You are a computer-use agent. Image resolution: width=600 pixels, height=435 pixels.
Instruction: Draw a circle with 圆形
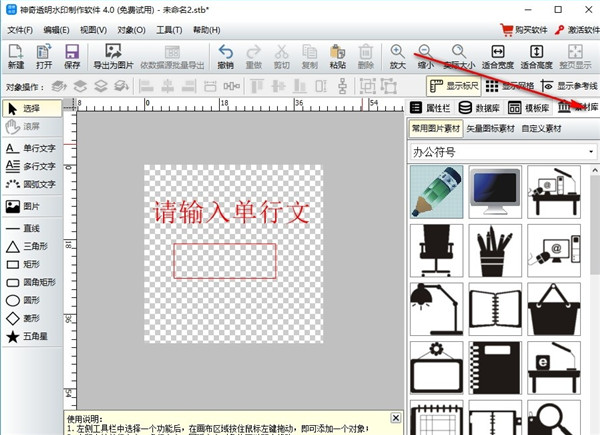[x=23, y=300]
